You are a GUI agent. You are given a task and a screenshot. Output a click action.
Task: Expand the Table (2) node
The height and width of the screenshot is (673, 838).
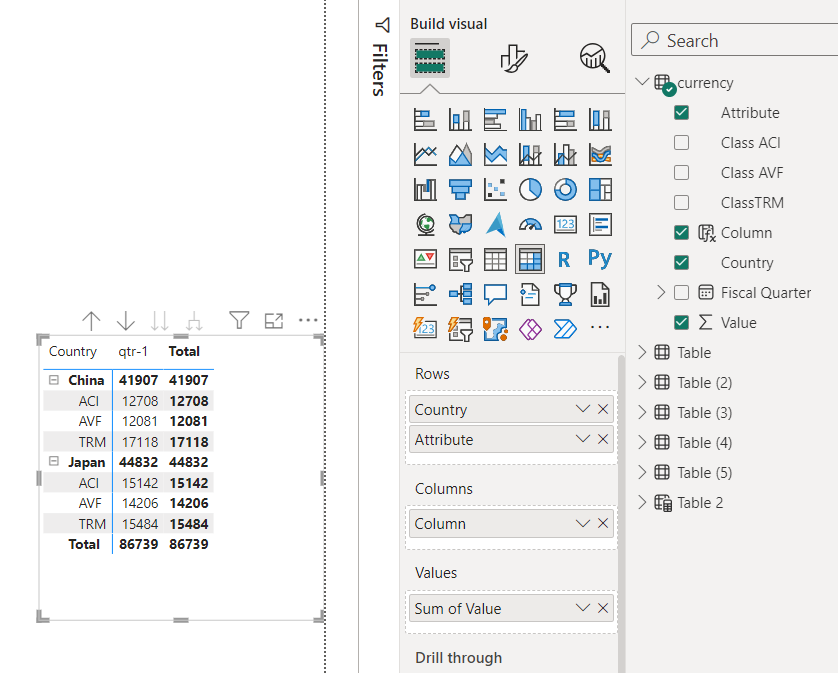[x=642, y=382]
